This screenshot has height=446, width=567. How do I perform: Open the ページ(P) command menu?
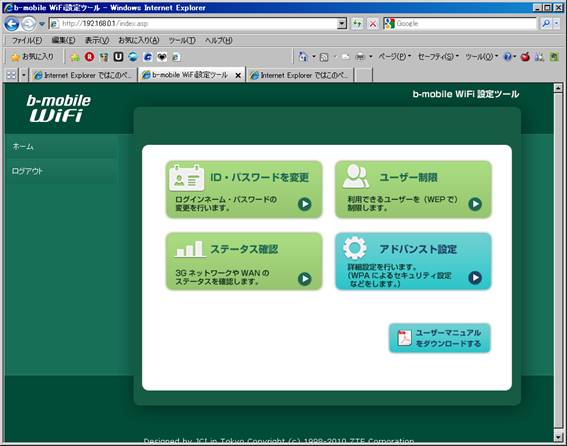[395, 57]
